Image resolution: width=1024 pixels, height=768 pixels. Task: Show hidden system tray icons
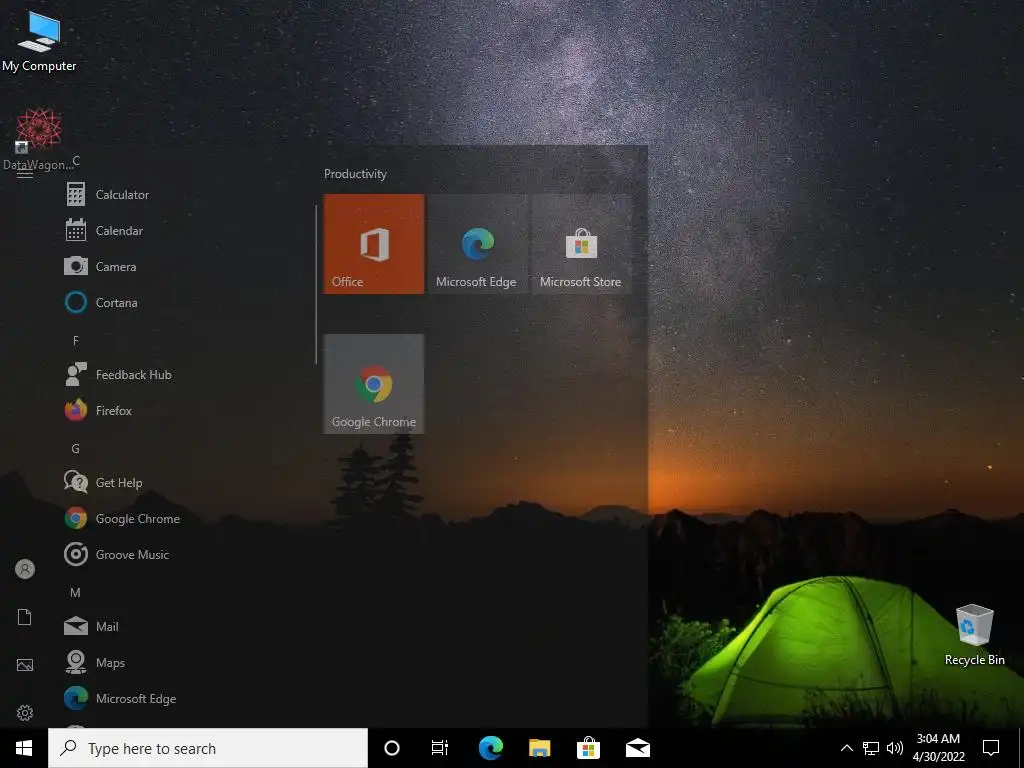coord(846,748)
